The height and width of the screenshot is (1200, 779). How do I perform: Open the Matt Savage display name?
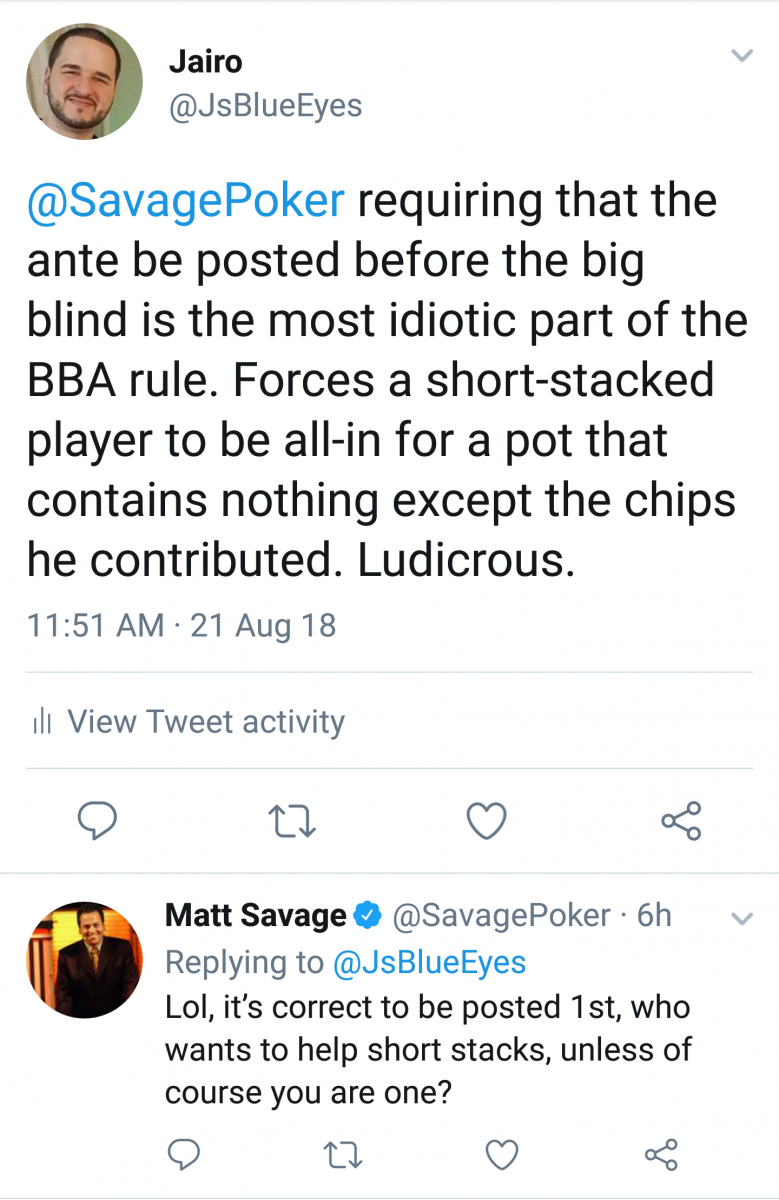256,915
